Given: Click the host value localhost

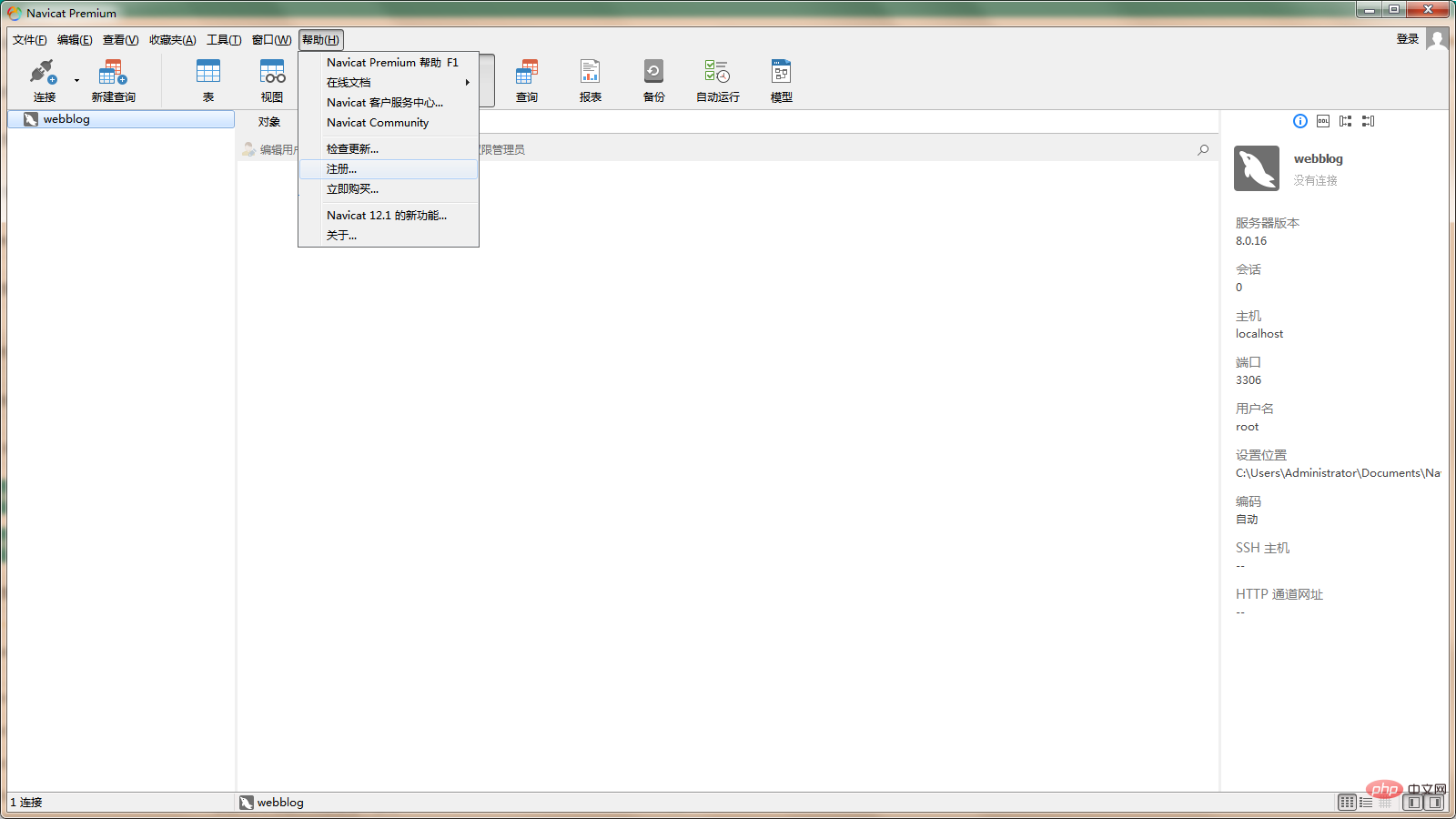Looking at the screenshot, I should (x=1259, y=334).
